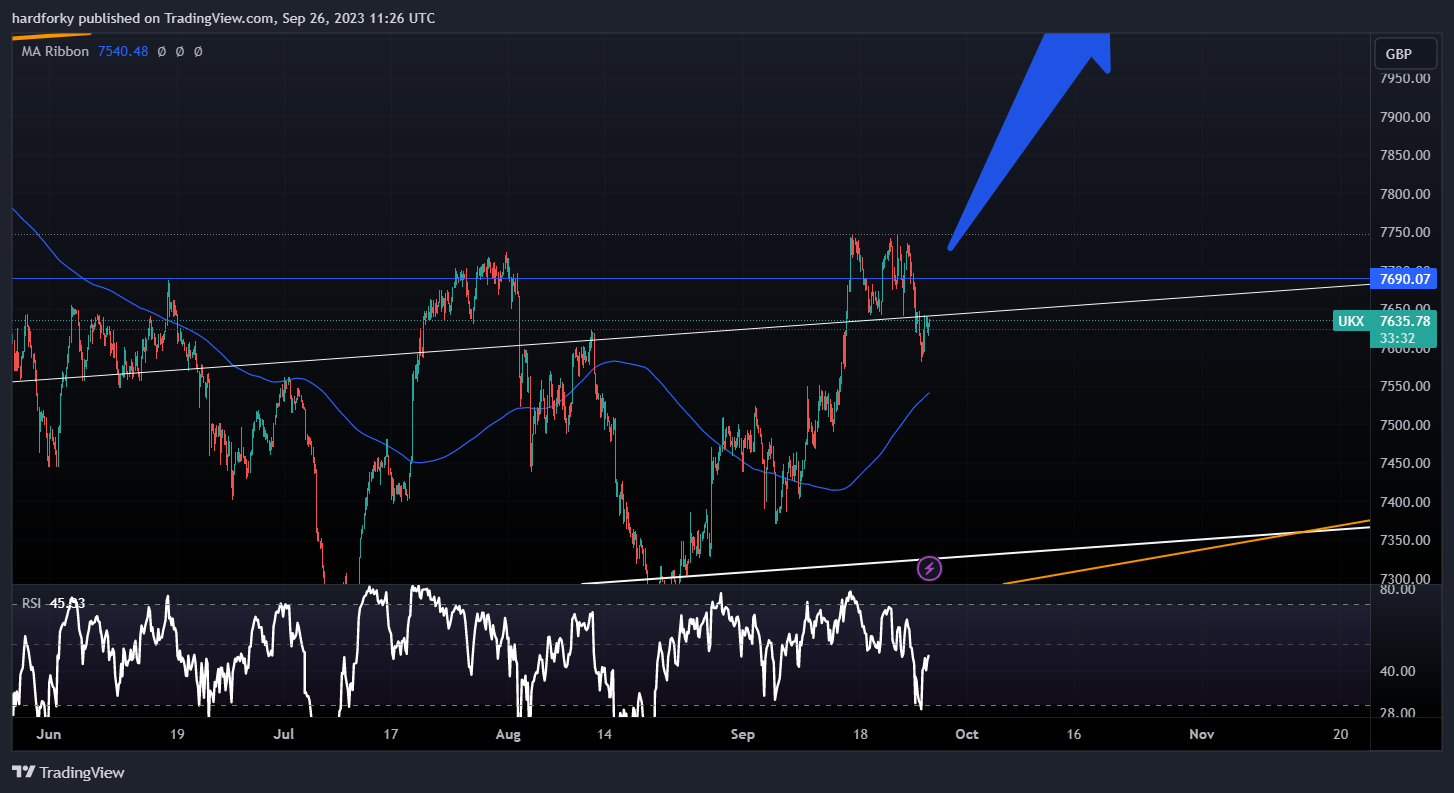
Task: Click the RSI value 45.53
Action: click(x=68, y=603)
